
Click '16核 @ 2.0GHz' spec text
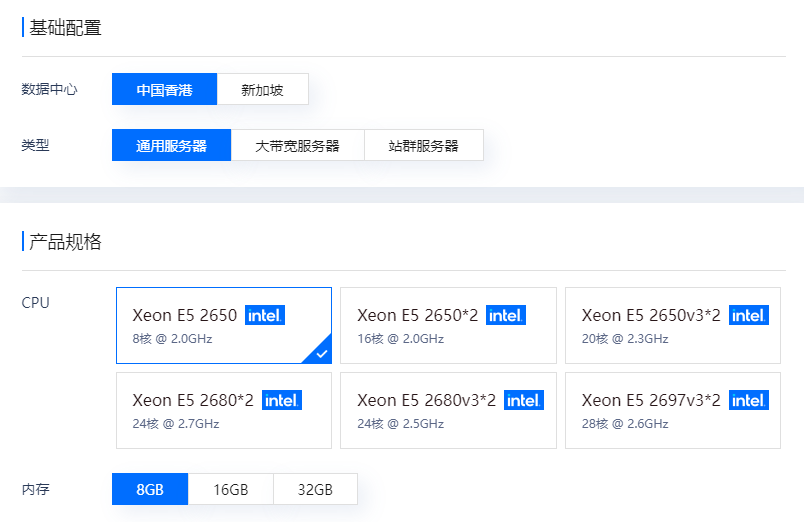[400, 339]
